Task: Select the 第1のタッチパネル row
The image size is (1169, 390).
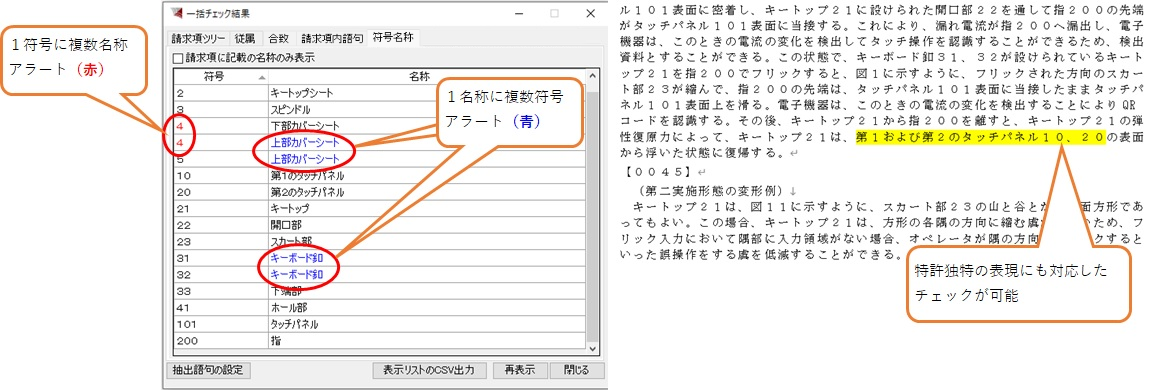Action: coord(380,176)
